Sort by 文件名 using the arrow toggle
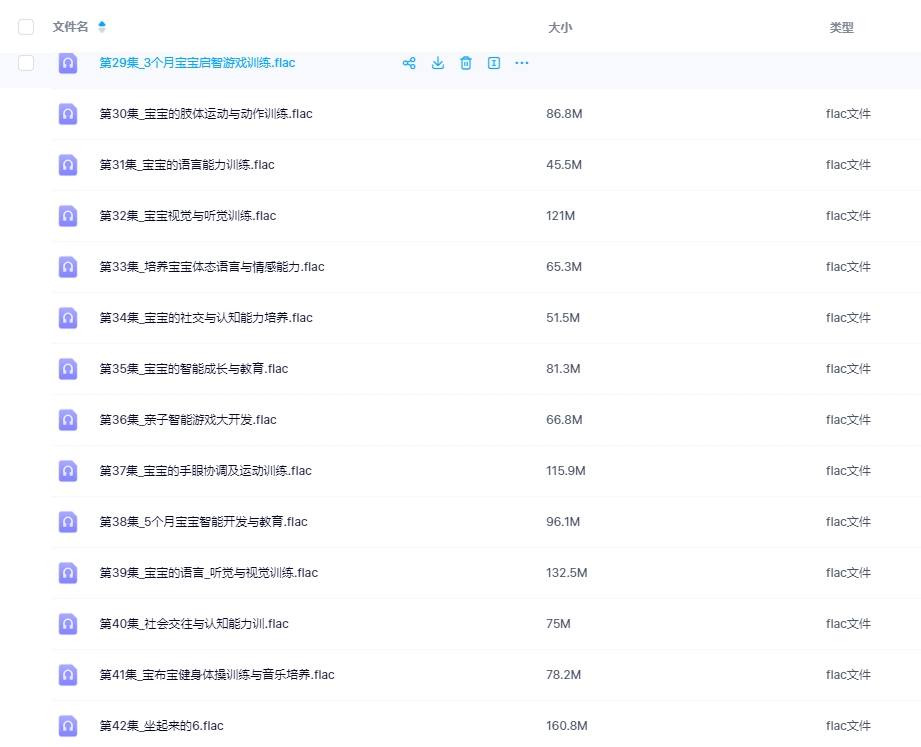 click(102, 26)
